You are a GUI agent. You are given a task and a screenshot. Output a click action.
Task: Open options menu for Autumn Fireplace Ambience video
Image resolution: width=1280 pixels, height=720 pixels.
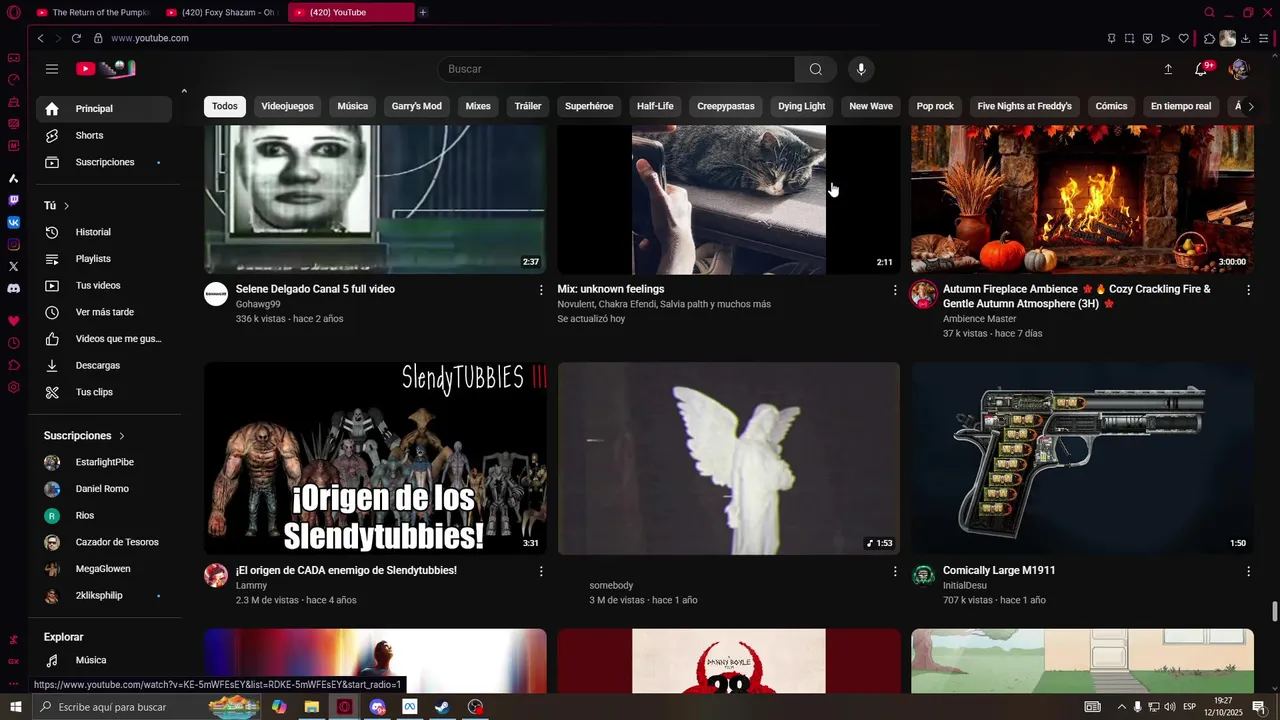click(x=1248, y=290)
